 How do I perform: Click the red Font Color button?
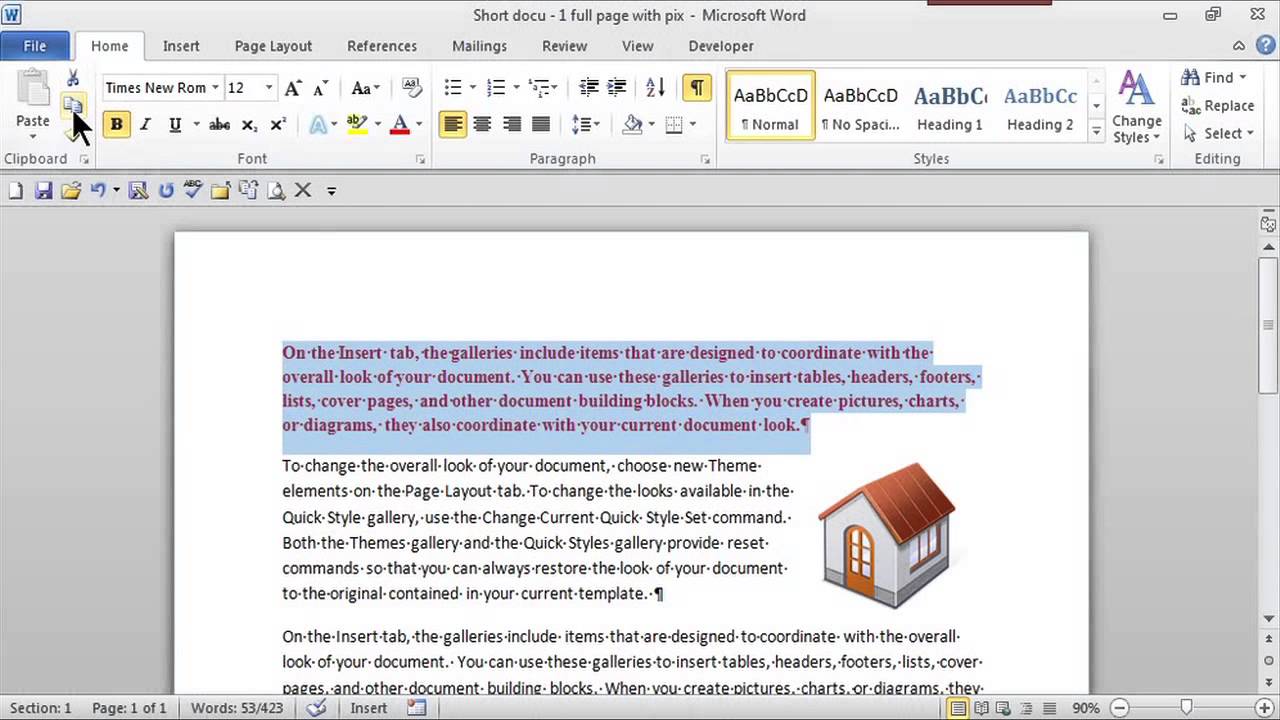click(x=400, y=125)
